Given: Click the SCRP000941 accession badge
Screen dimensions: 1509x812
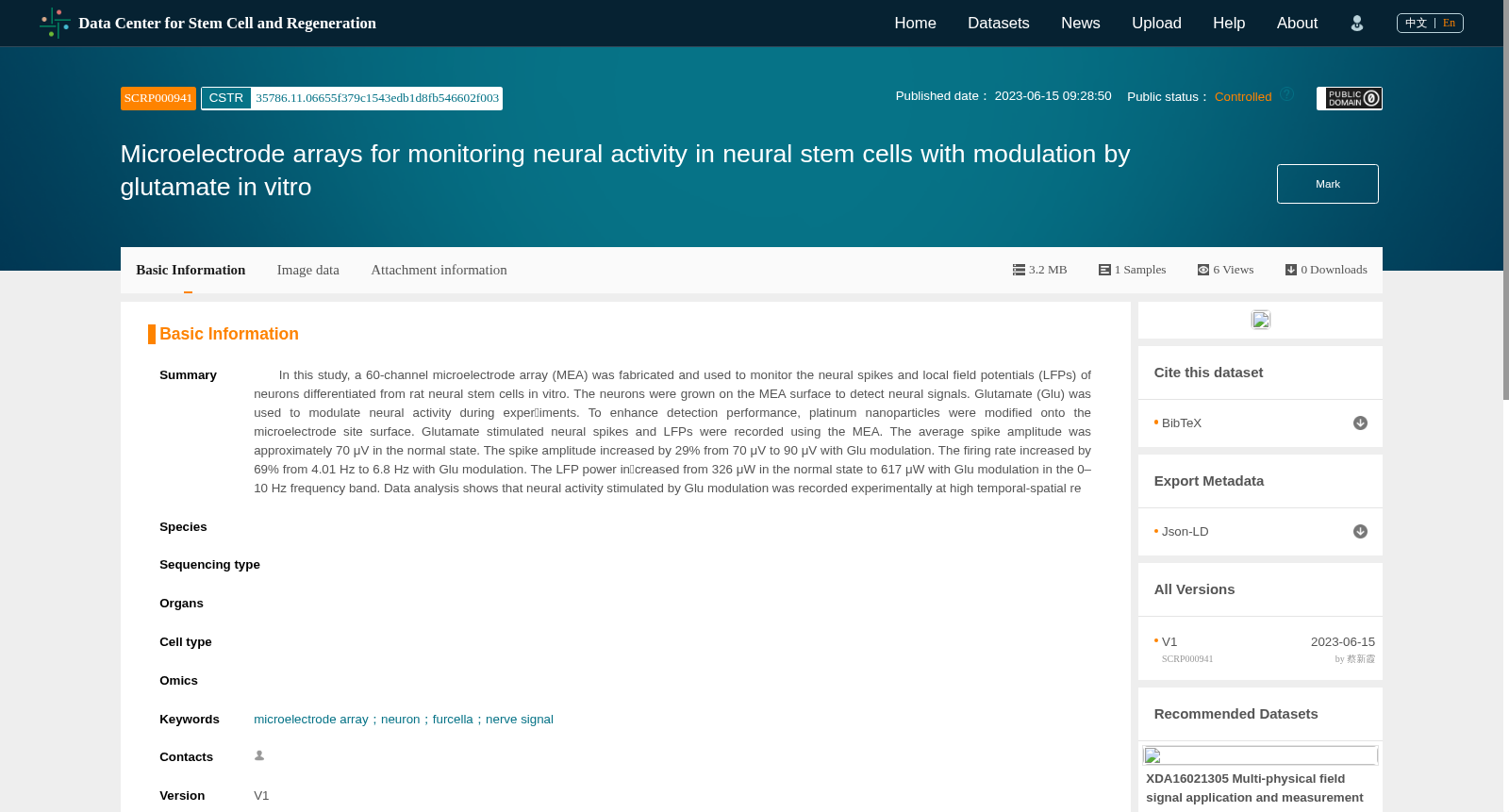Looking at the screenshot, I should (158, 98).
